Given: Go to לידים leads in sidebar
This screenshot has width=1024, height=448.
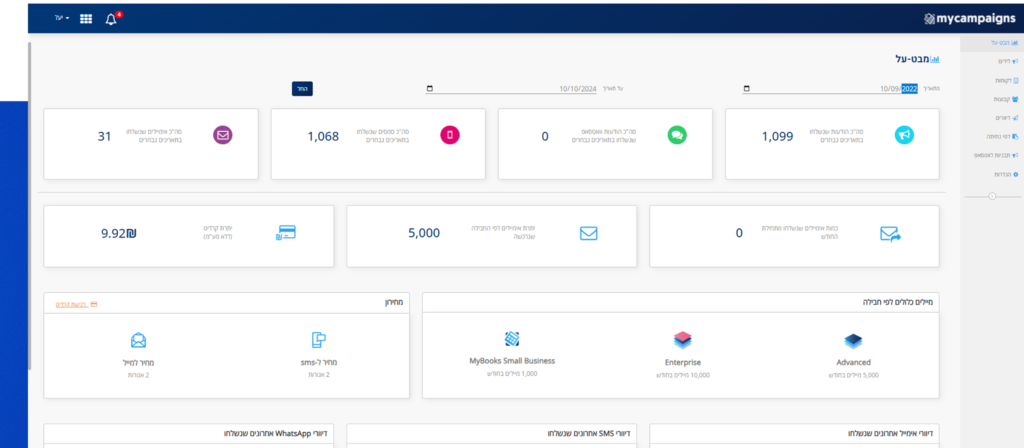Looking at the screenshot, I should tap(1008, 61).
